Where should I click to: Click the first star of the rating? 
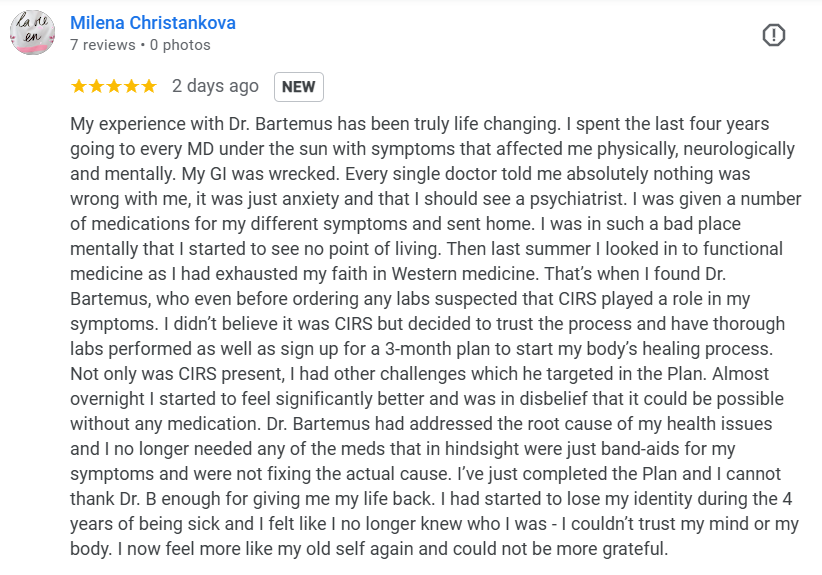[x=80, y=87]
